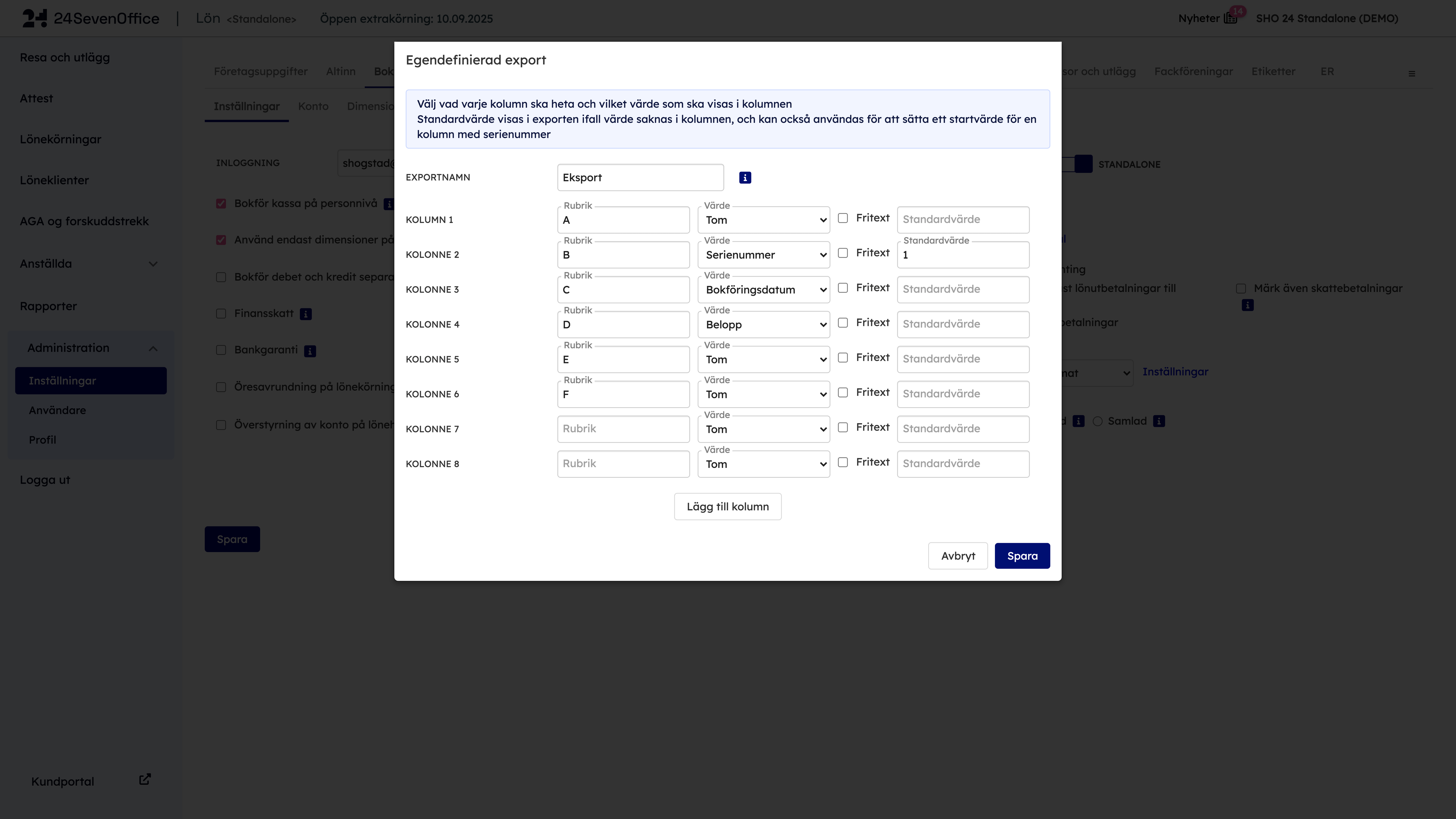Open Bokföringsdatum dropdown for Kolonne 3
The width and height of the screenshot is (1456, 819).
764,290
